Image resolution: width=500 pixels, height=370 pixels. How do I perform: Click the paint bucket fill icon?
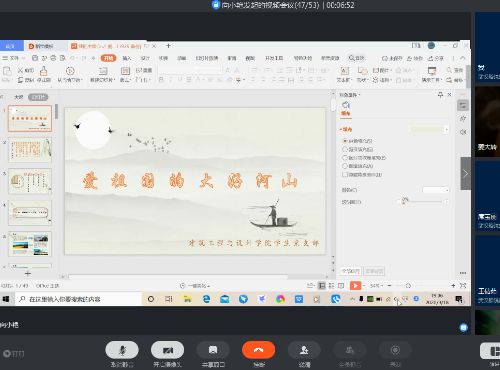(346, 105)
